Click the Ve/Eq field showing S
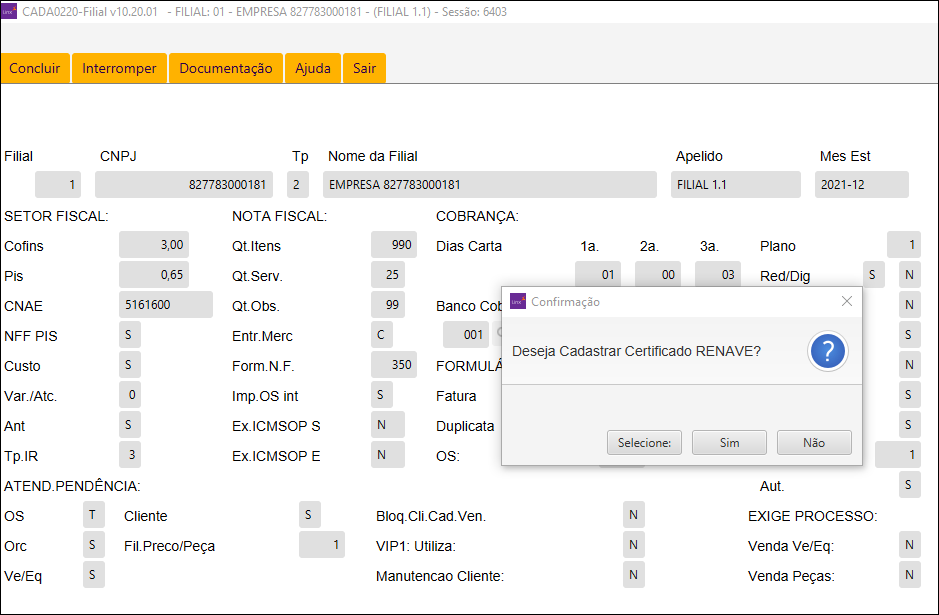Viewport: 939px width, 615px height. [x=93, y=574]
